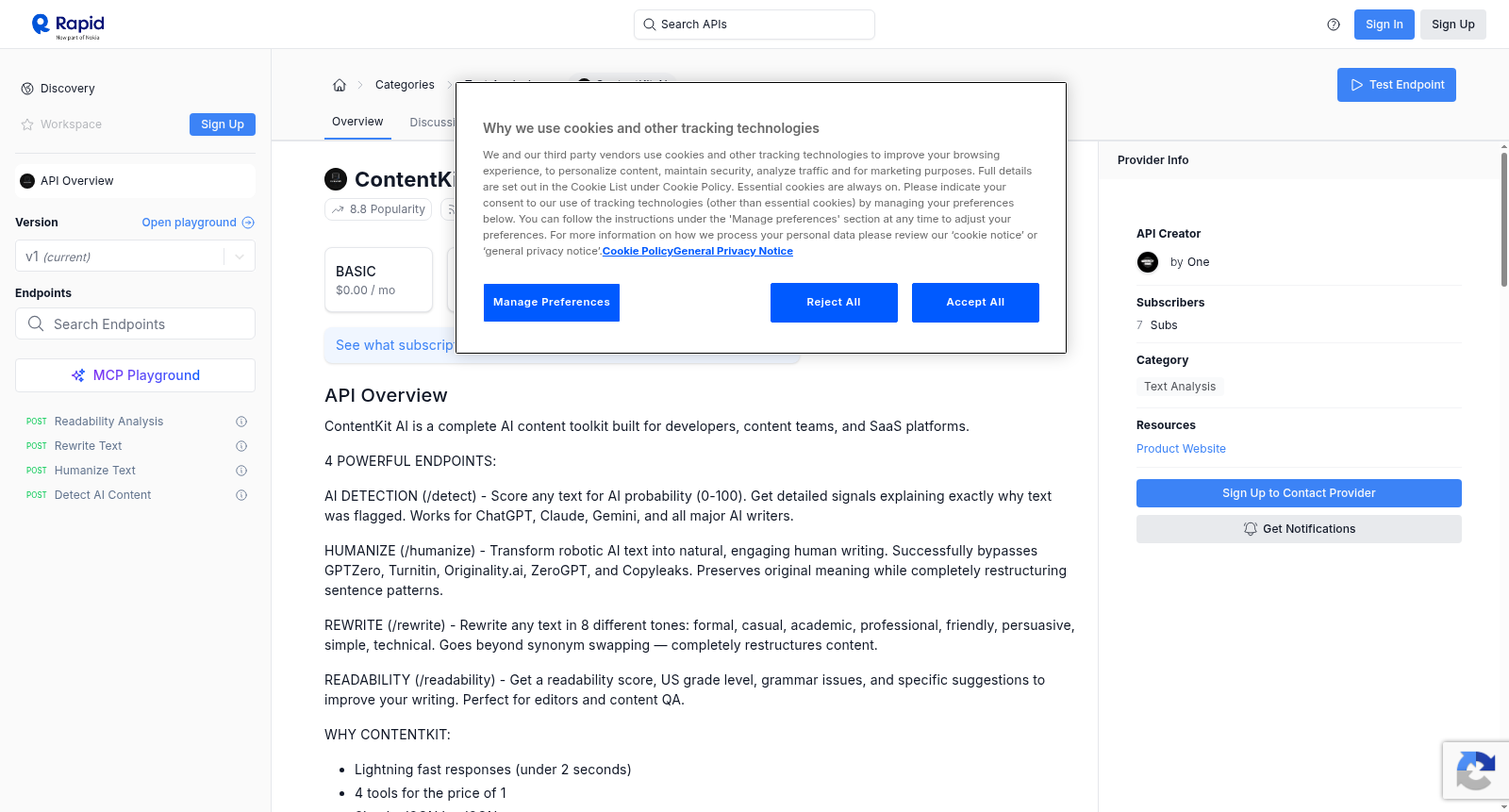
Task: Open the MCP Playground button
Action: point(136,375)
